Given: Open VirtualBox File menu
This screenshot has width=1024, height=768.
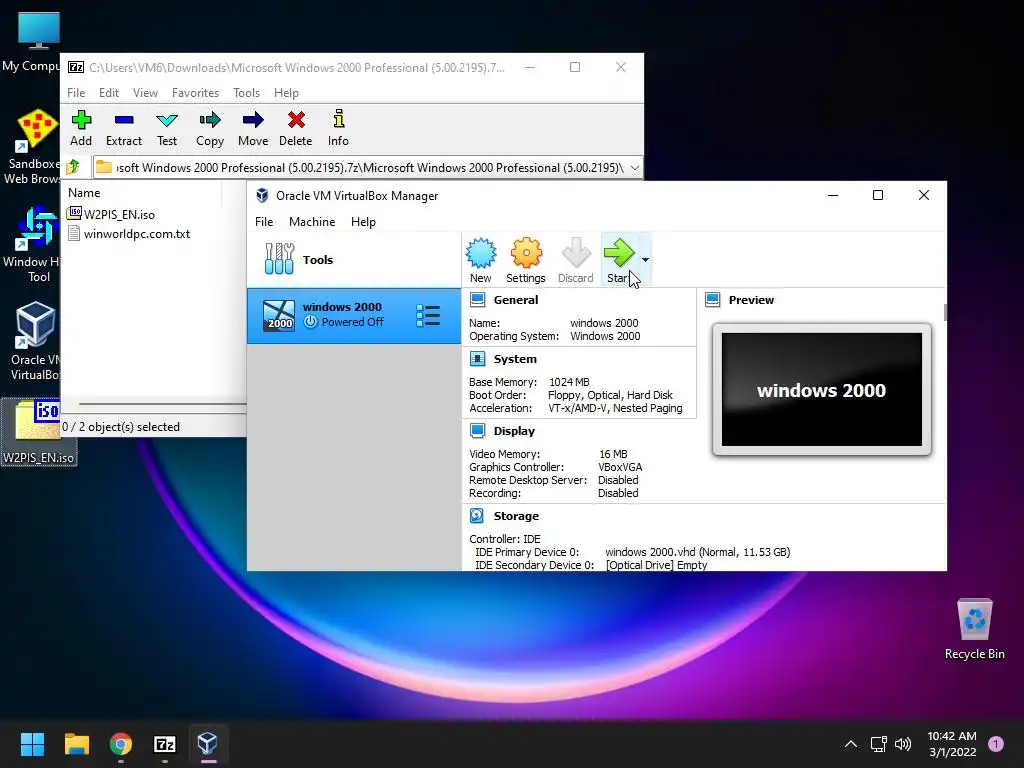Looking at the screenshot, I should coord(264,221).
